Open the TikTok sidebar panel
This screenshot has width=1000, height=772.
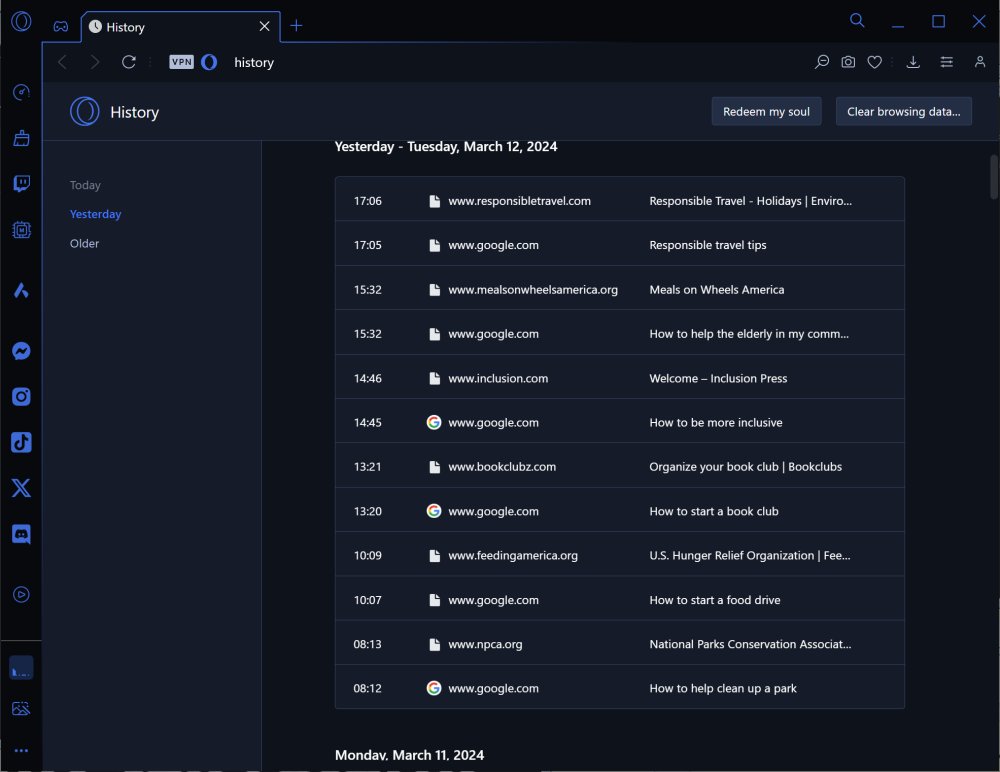[21, 442]
